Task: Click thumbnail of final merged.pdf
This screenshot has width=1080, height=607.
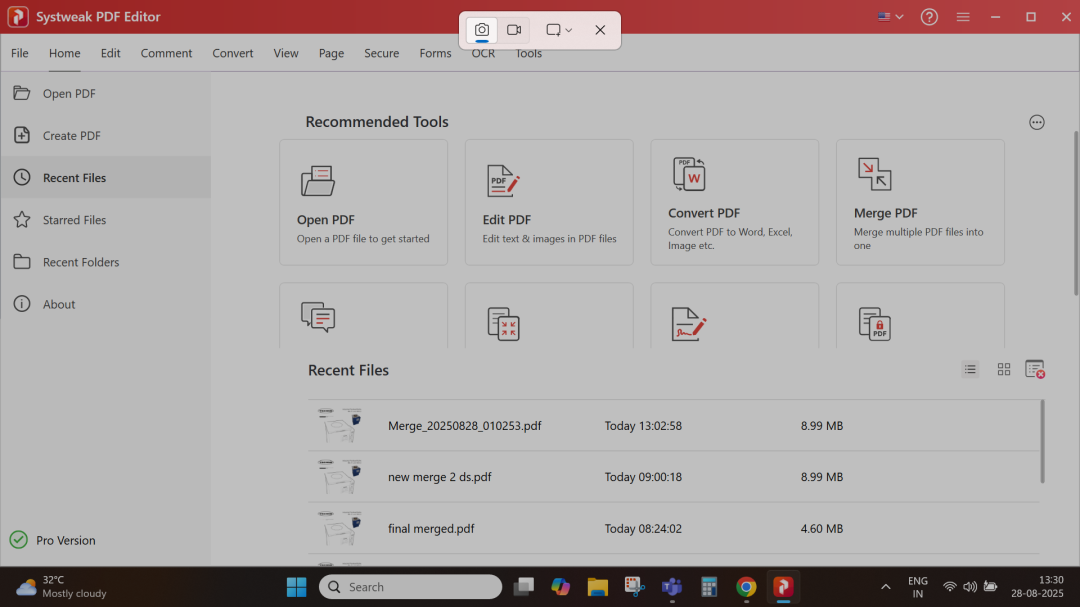Action: pos(339,528)
